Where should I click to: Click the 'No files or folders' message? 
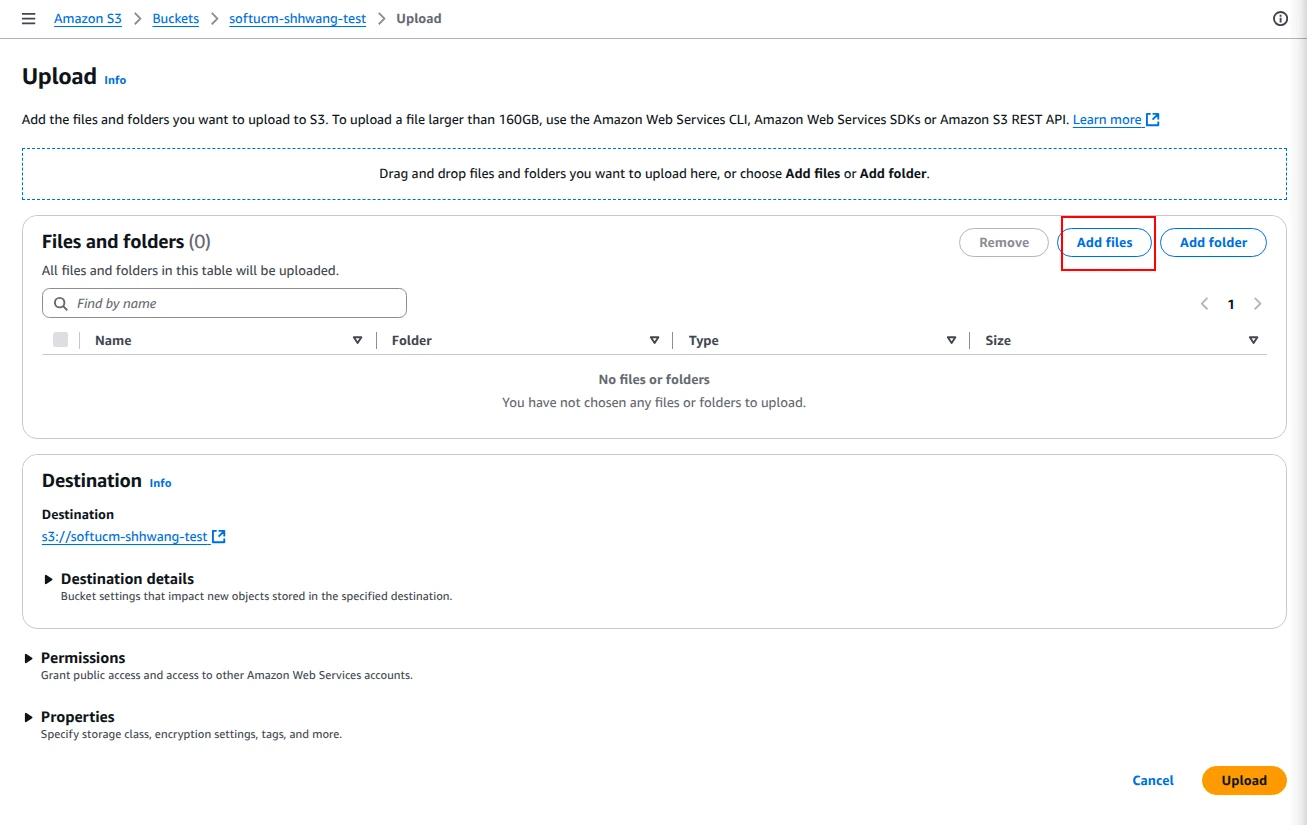click(x=654, y=380)
